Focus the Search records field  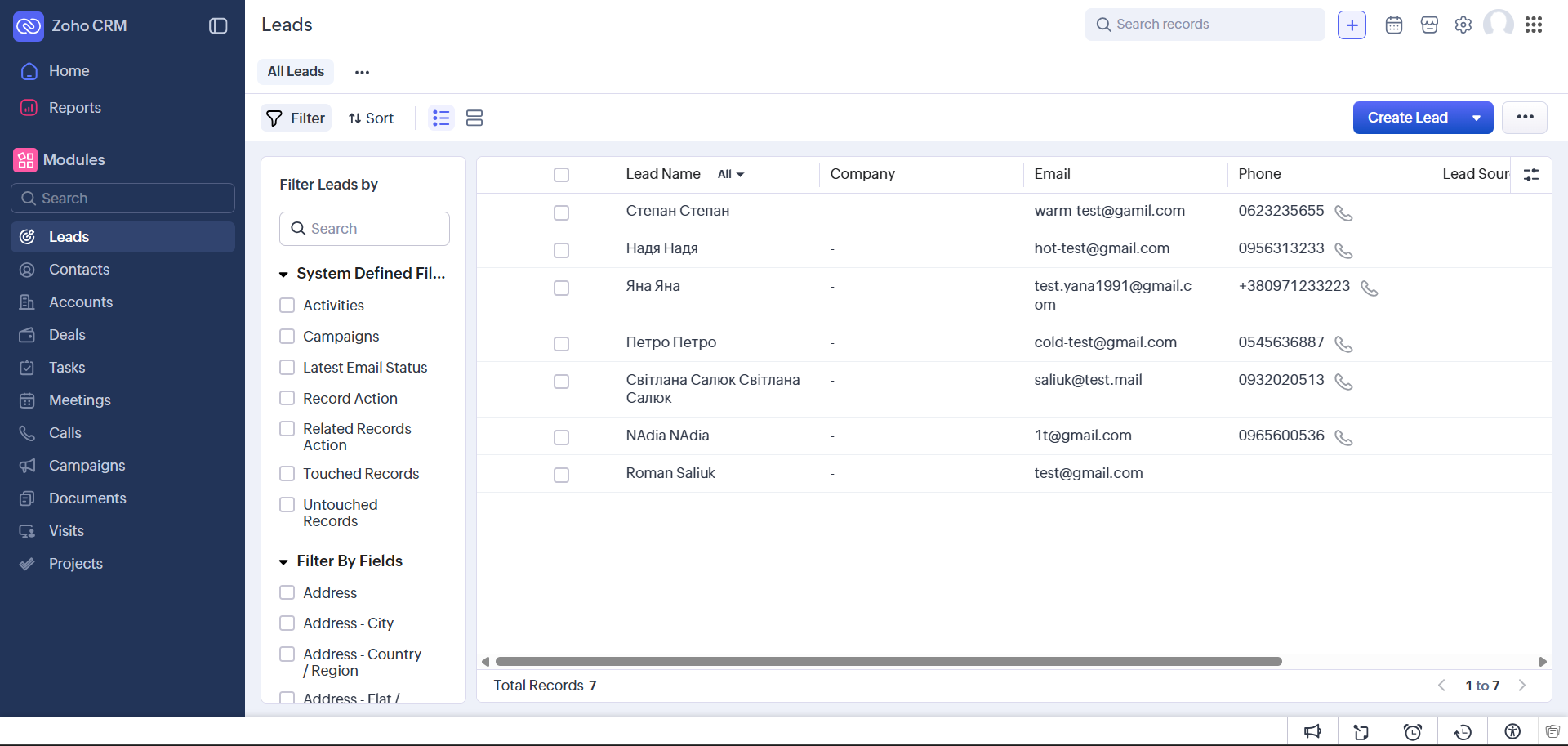pos(1205,25)
